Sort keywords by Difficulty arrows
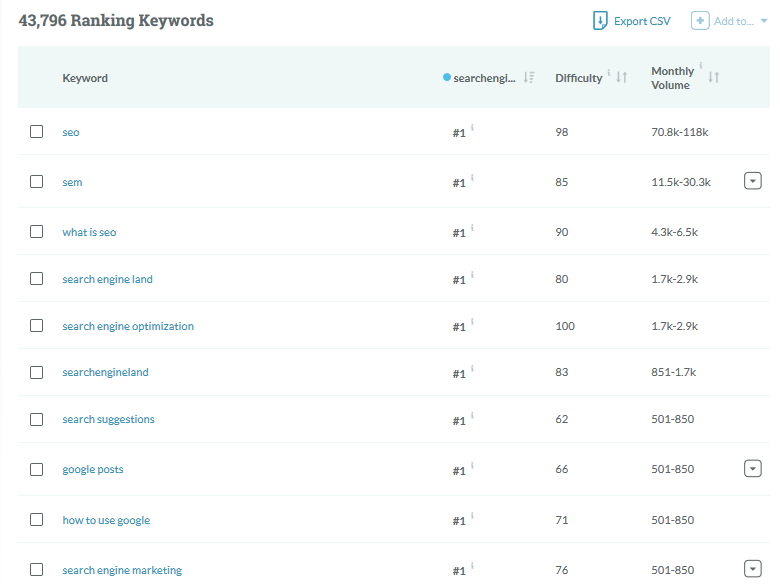Screen dimensions: 780x587 (x=621, y=77)
